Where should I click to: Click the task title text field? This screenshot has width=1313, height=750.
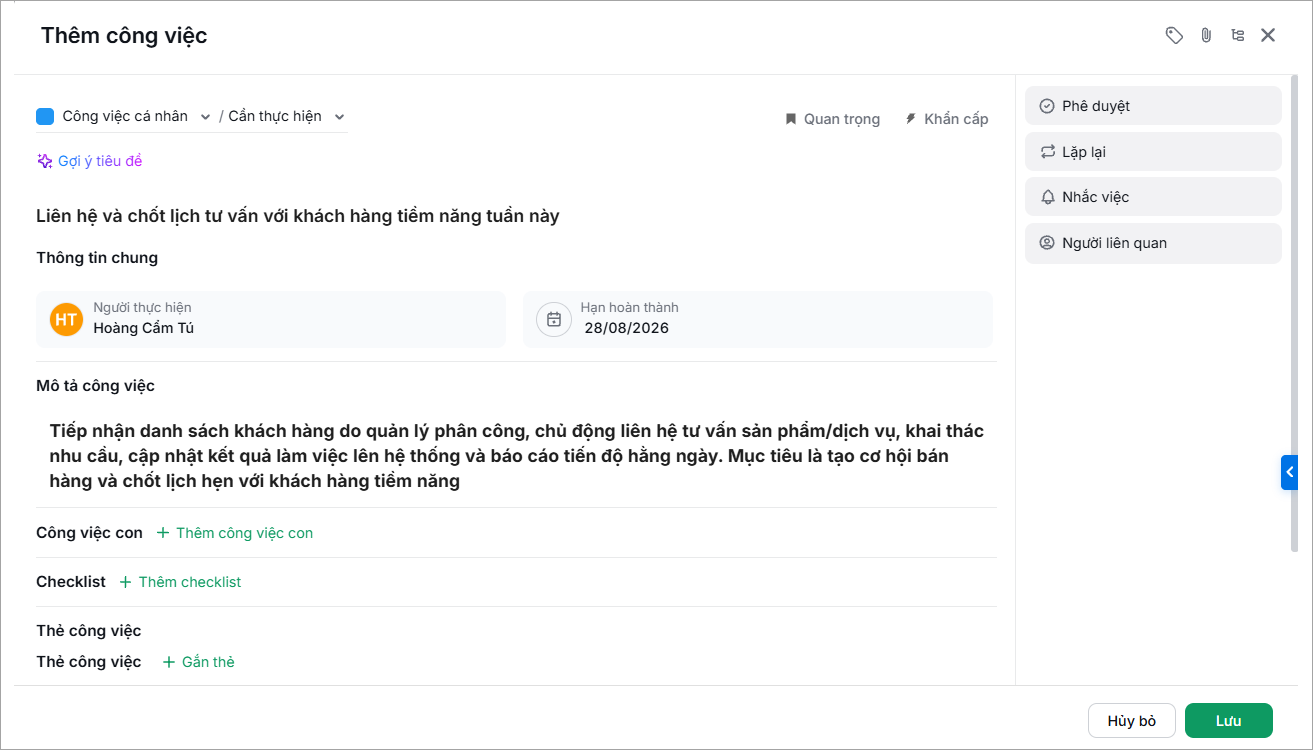[x=516, y=216]
